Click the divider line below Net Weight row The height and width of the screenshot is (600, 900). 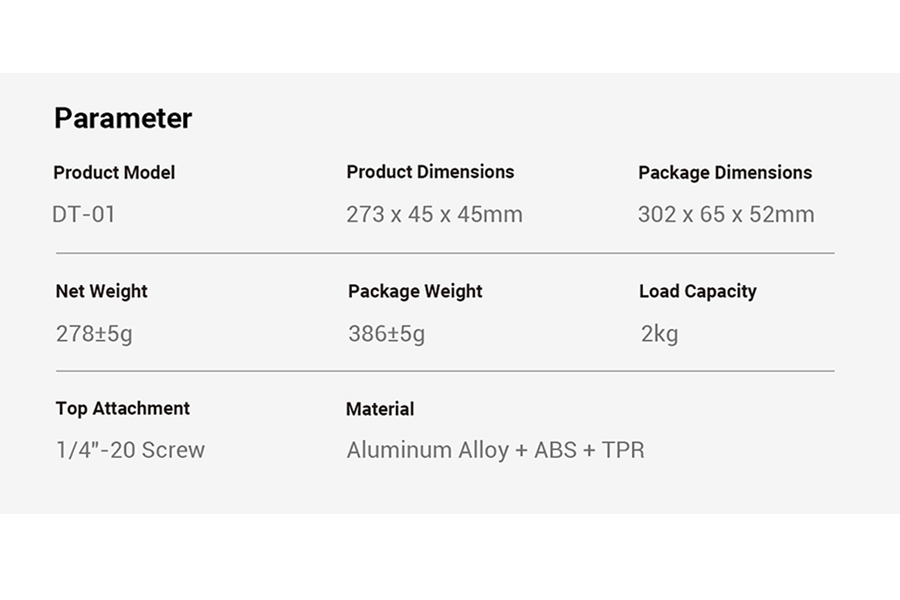[445, 371]
